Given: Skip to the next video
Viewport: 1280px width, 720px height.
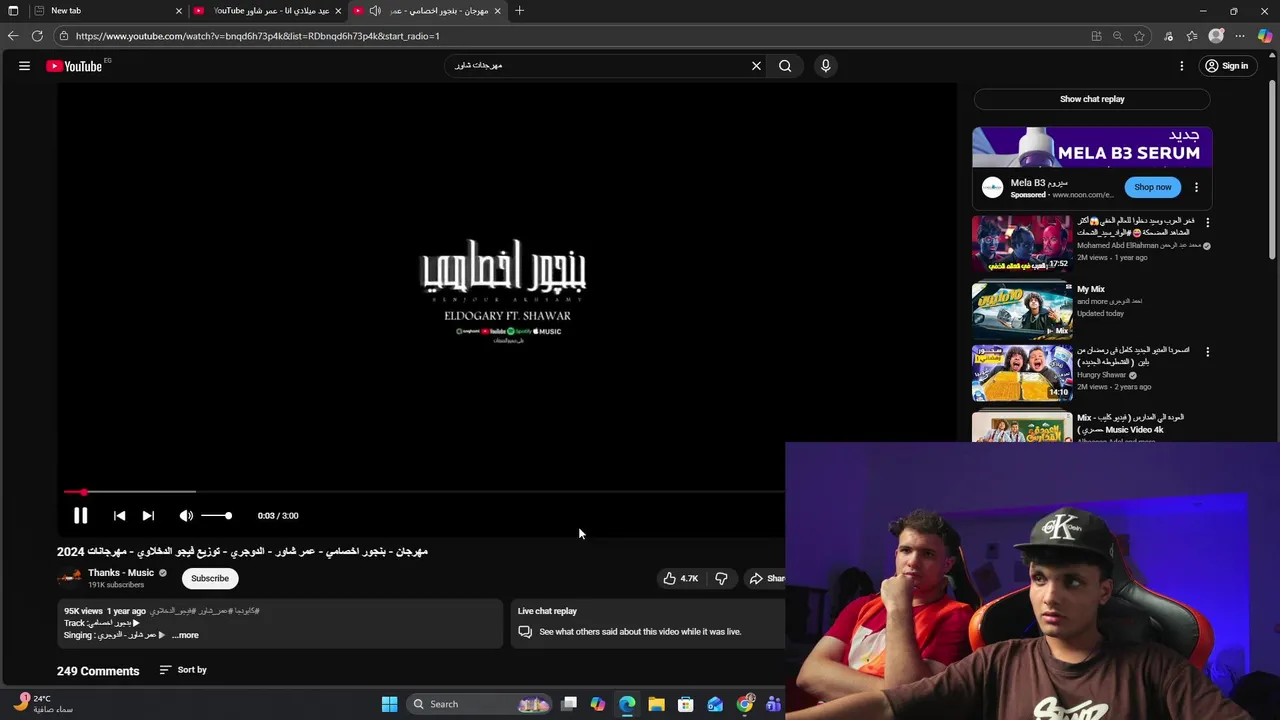Looking at the screenshot, I should tap(148, 516).
